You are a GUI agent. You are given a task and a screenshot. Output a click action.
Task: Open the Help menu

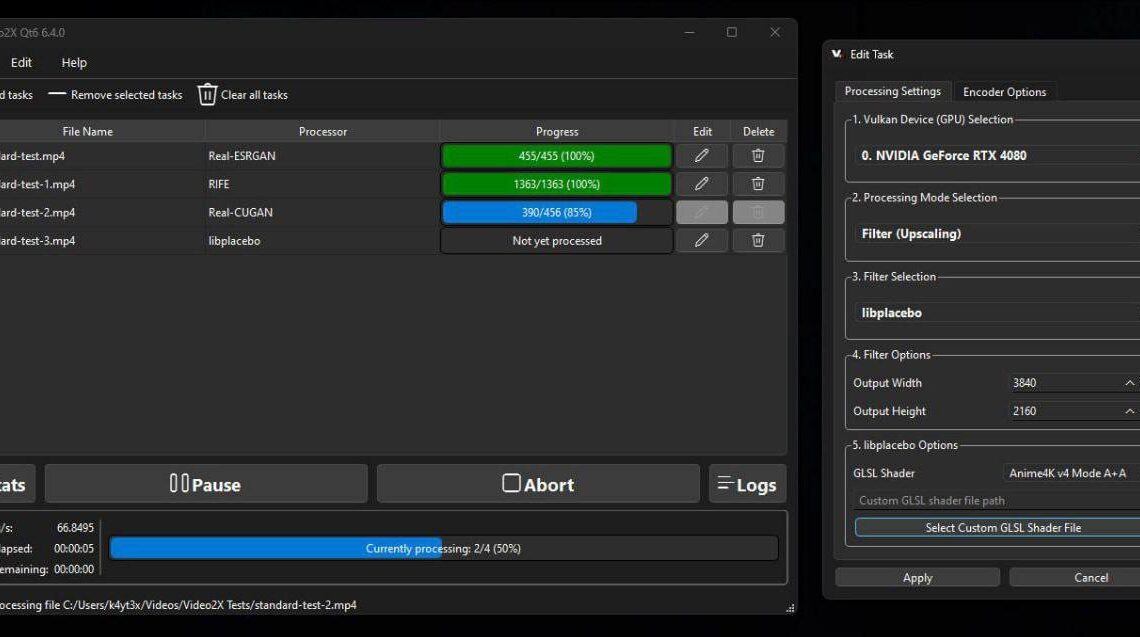point(74,62)
